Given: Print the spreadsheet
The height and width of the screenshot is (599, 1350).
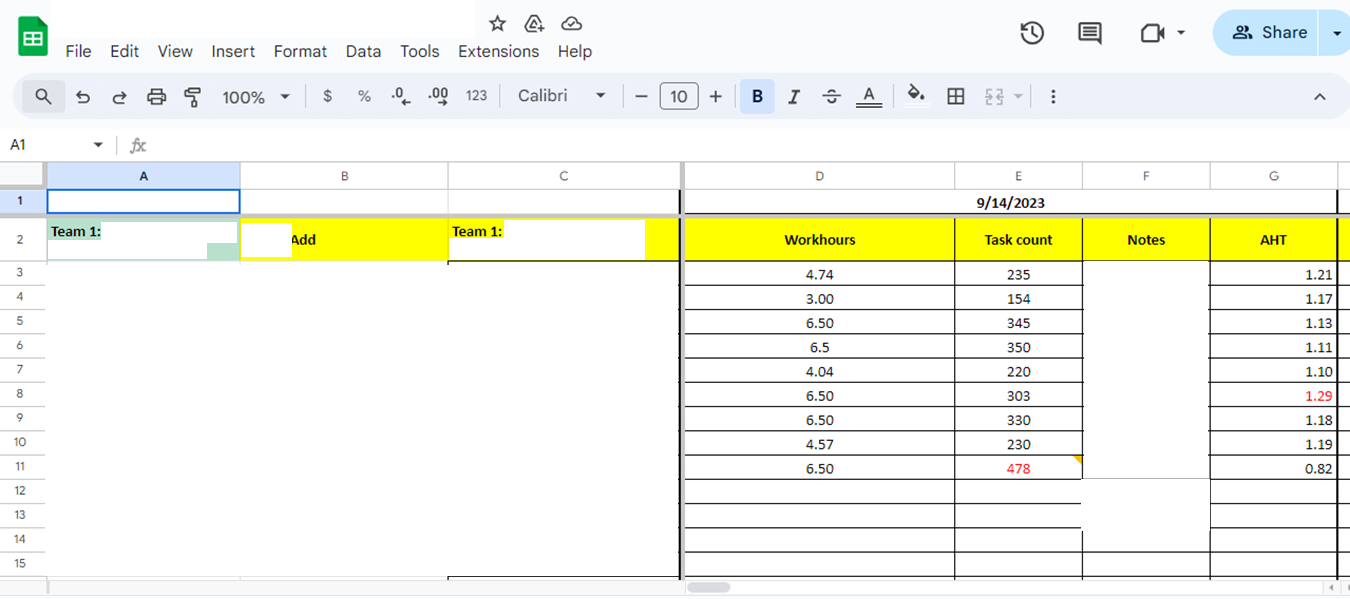Looking at the screenshot, I should pos(156,97).
